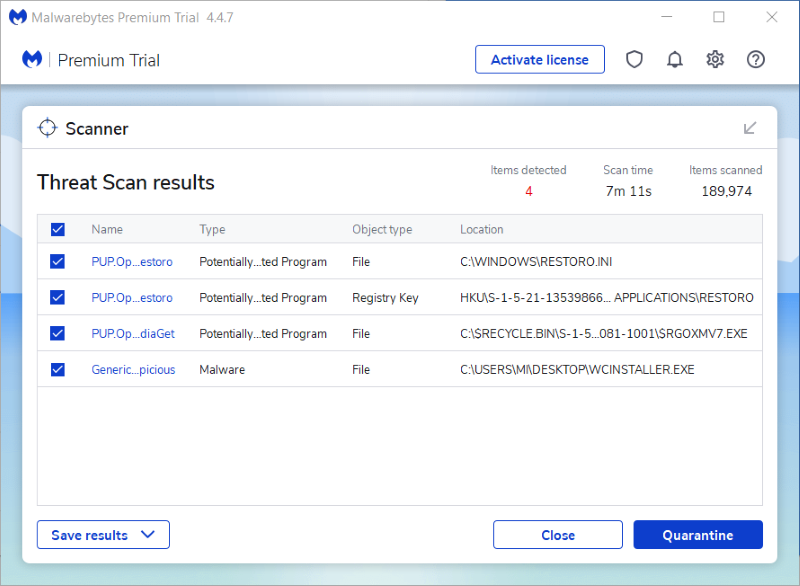Viewport: 800px width, 586px height.
Task: Collapse the Scanner panel with arrow icon
Action: coord(750,128)
